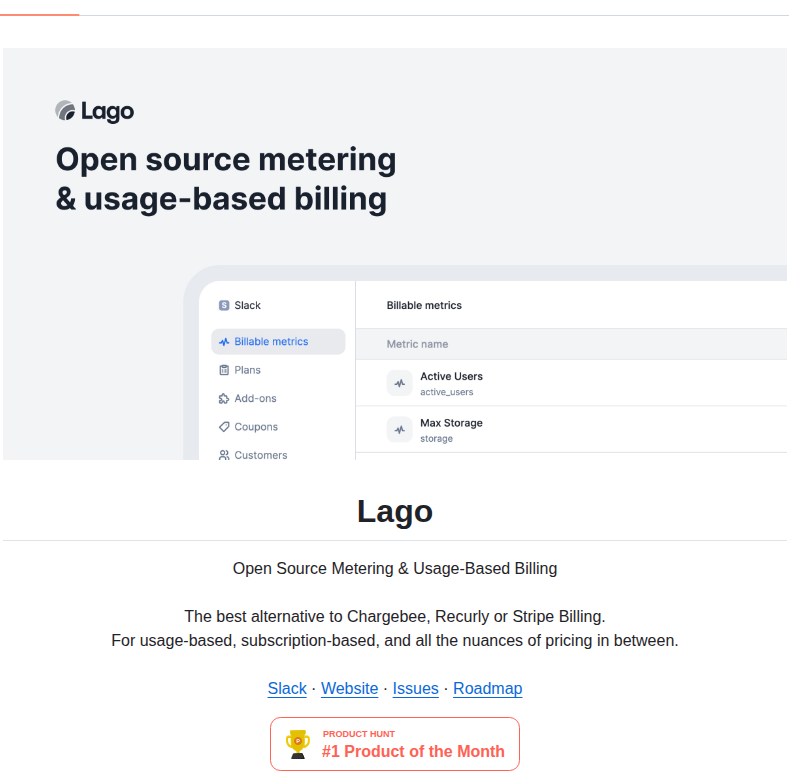Click the Product Hunt trophy icon
Image resolution: width=789 pixels, height=778 pixels.
coord(297,744)
